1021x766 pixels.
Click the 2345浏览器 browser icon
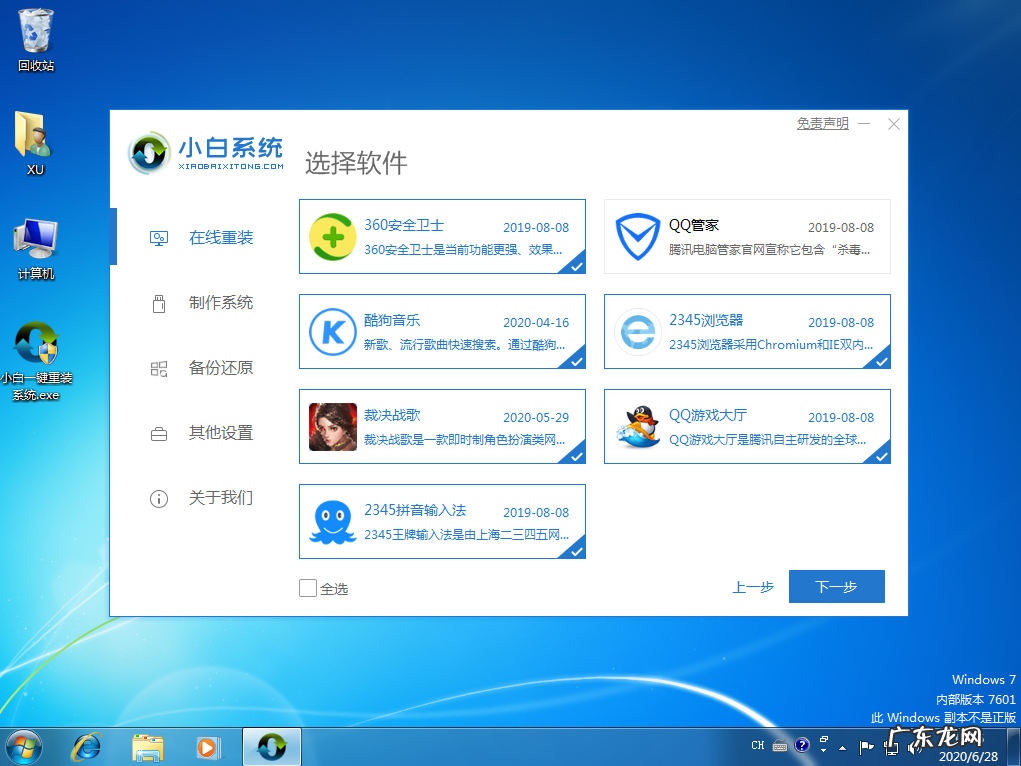point(637,332)
